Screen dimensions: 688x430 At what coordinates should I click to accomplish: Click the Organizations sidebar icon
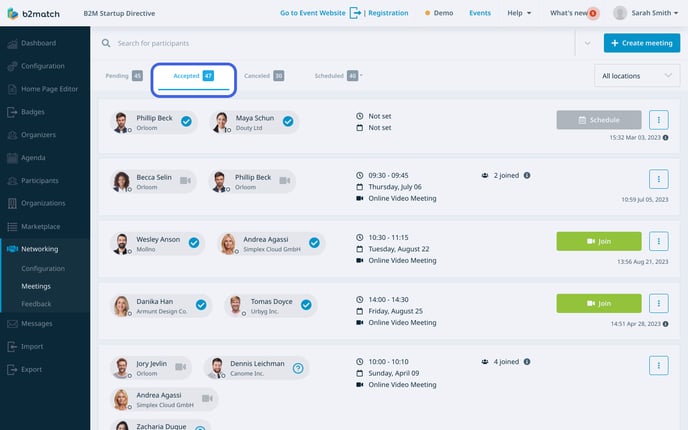coord(12,203)
